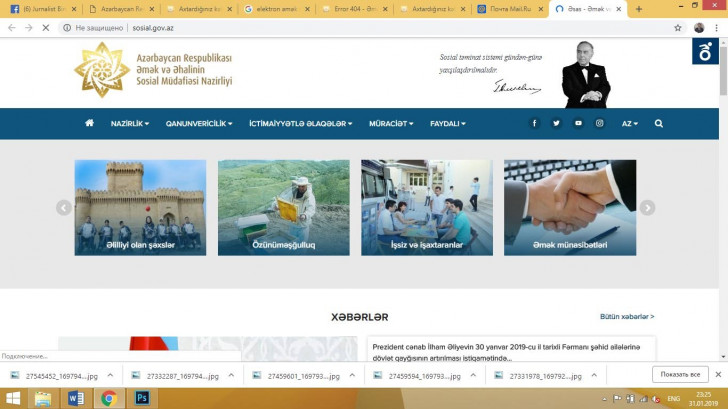
Task: Open the Chrome profile avatar
Action: [699, 28]
